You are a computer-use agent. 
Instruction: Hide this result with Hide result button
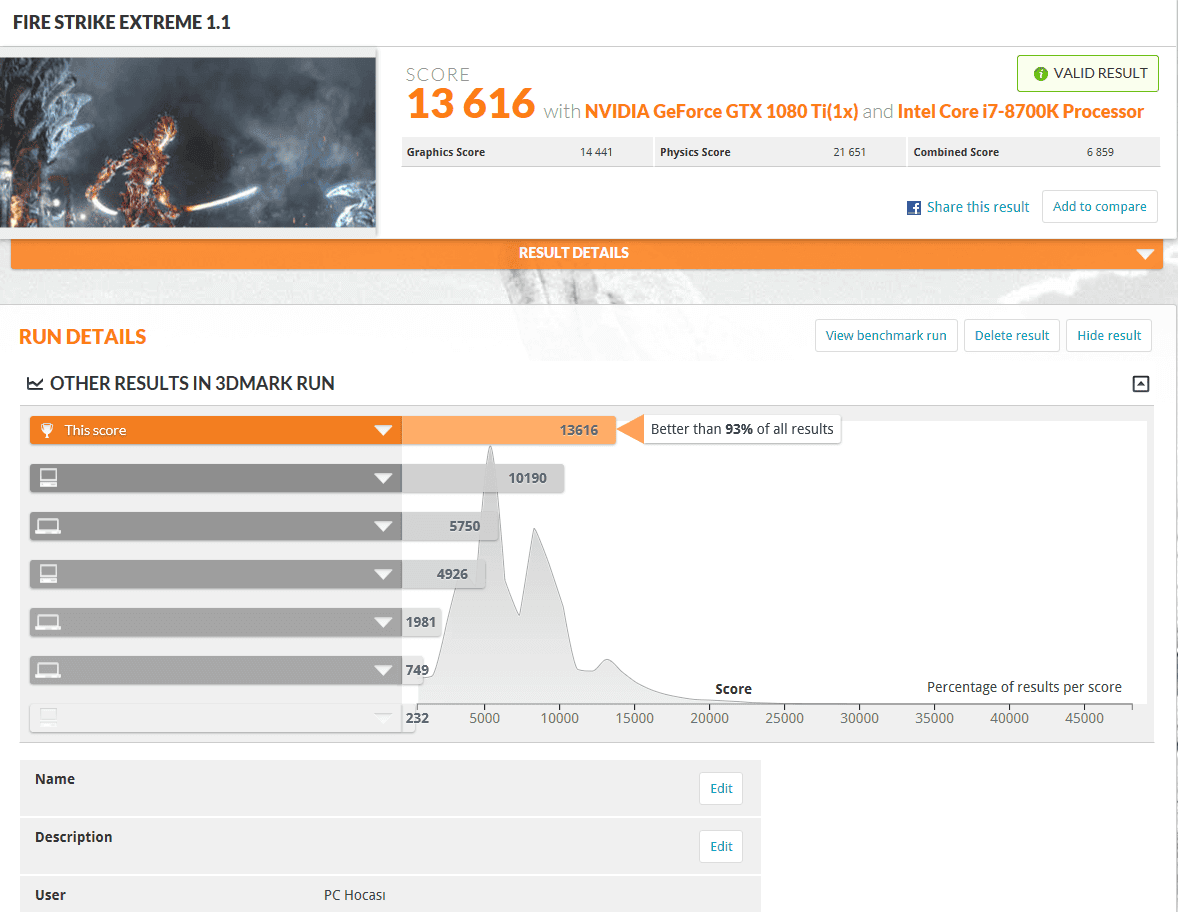[1108, 336]
